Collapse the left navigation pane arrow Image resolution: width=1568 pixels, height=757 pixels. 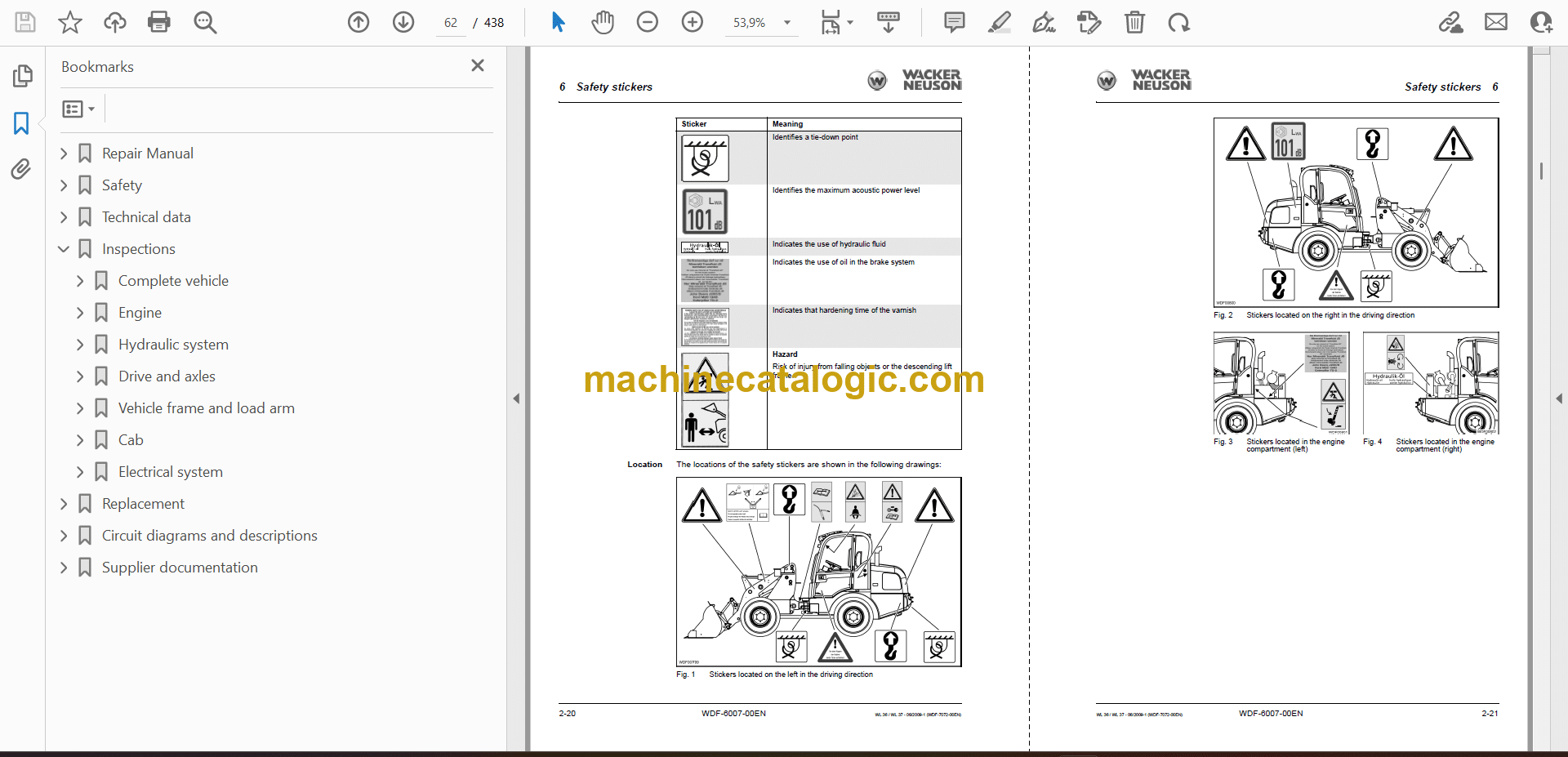[x=516, y=399]
